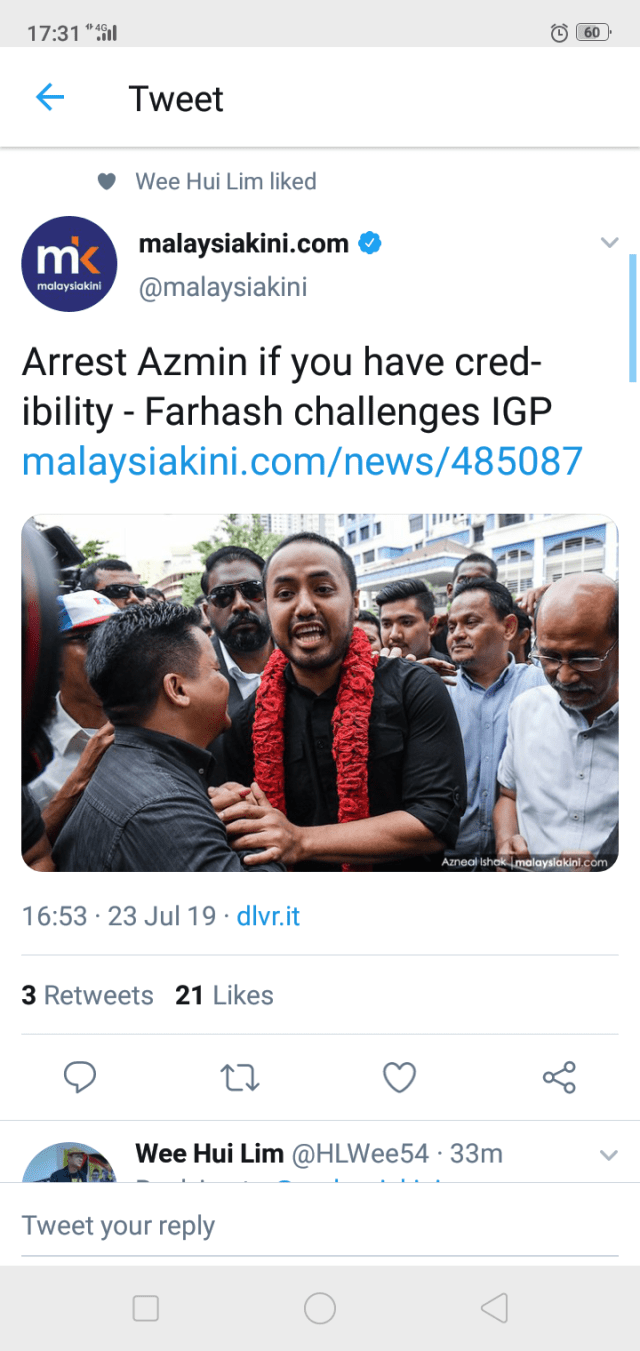Tap Android home circle button

point(320,1308)
